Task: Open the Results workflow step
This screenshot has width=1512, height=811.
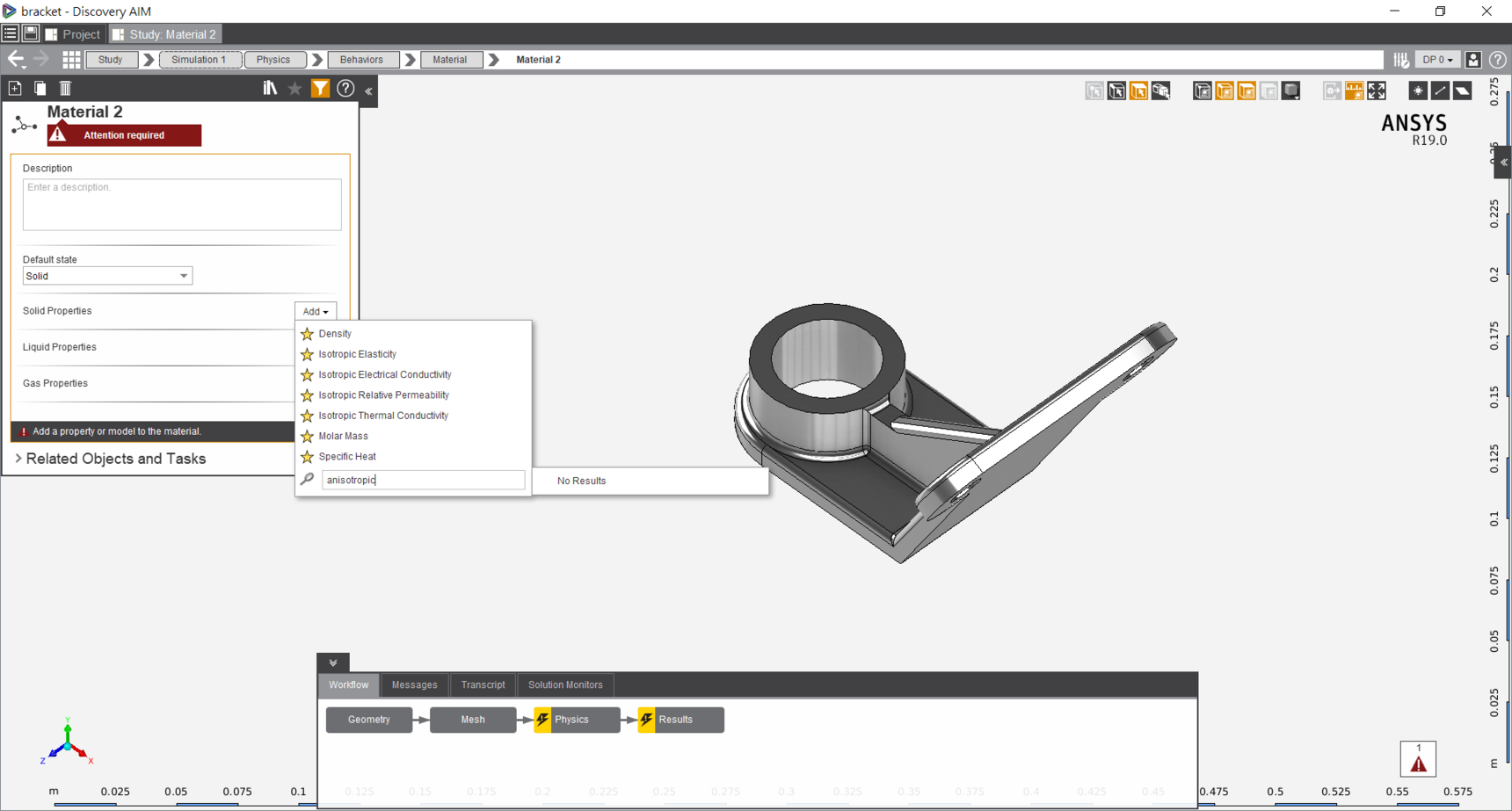Action: [x=680, y=720]
